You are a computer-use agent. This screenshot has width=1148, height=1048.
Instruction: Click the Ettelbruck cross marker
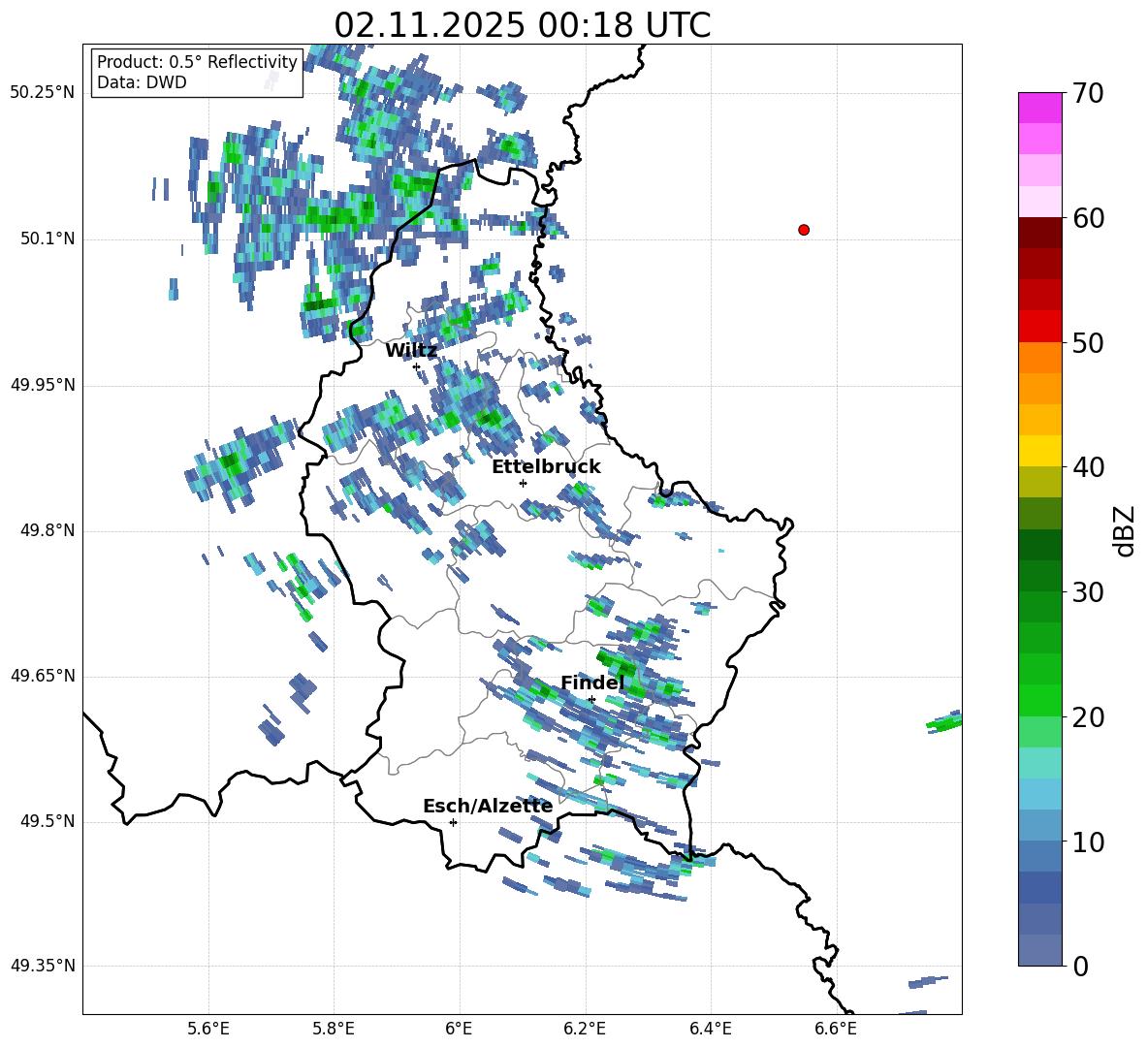[x=523, y=483]
